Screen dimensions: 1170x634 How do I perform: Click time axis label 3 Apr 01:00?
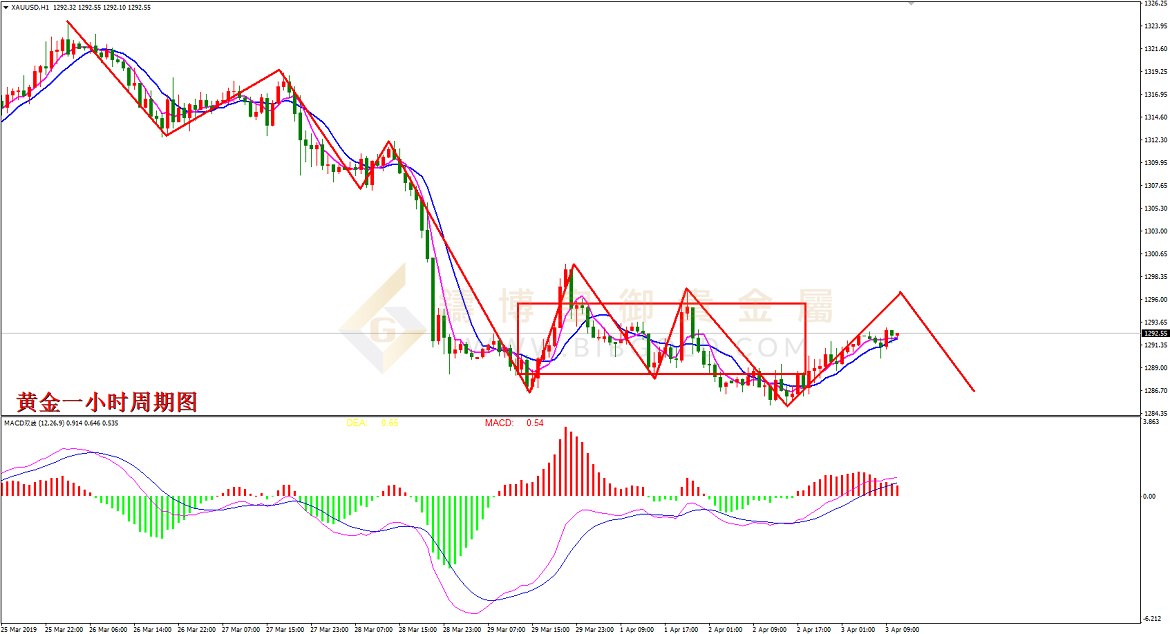point(858,630)
